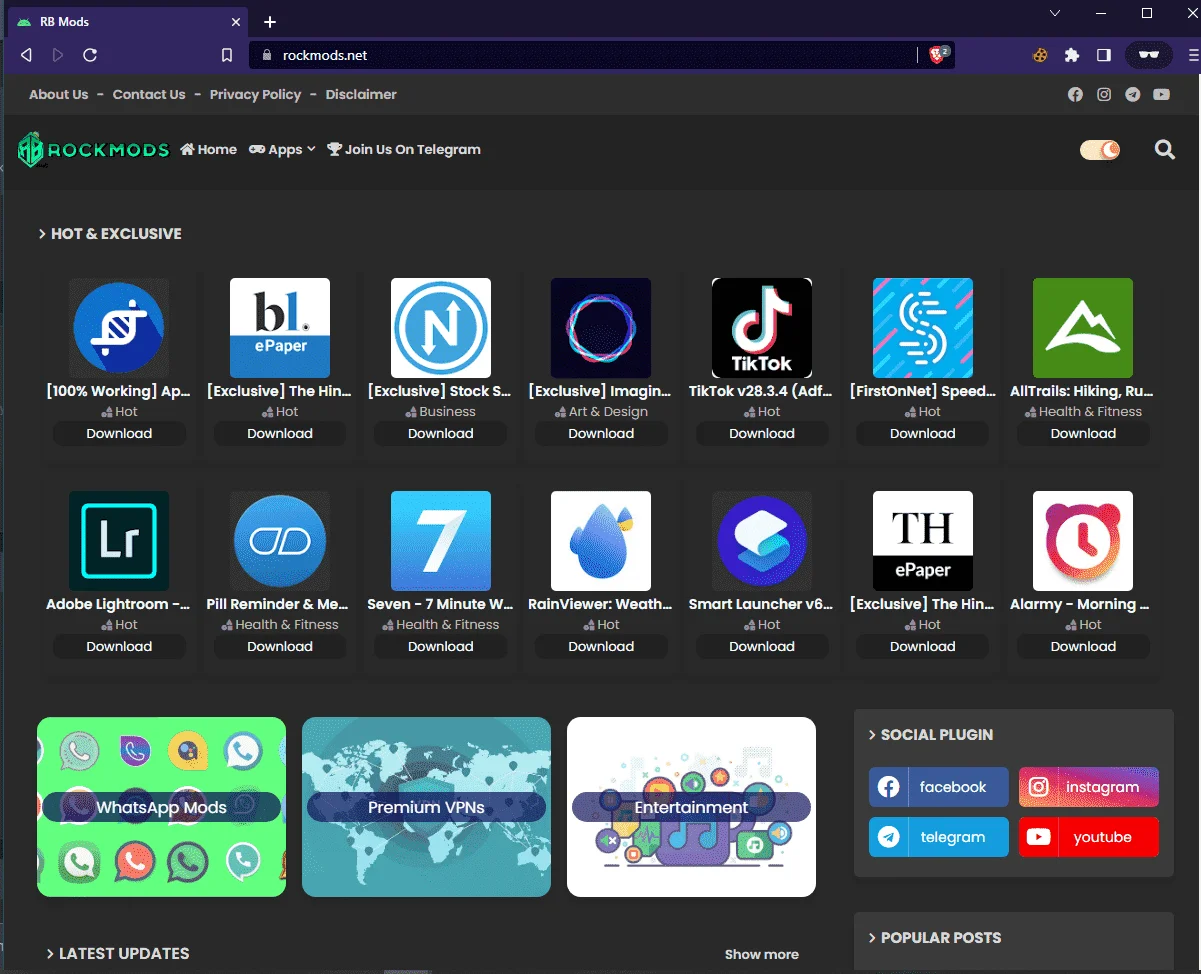Expand the Apps dropdown menu
1201x974 pixels.
pyautogui.click(x=282, y=149)
